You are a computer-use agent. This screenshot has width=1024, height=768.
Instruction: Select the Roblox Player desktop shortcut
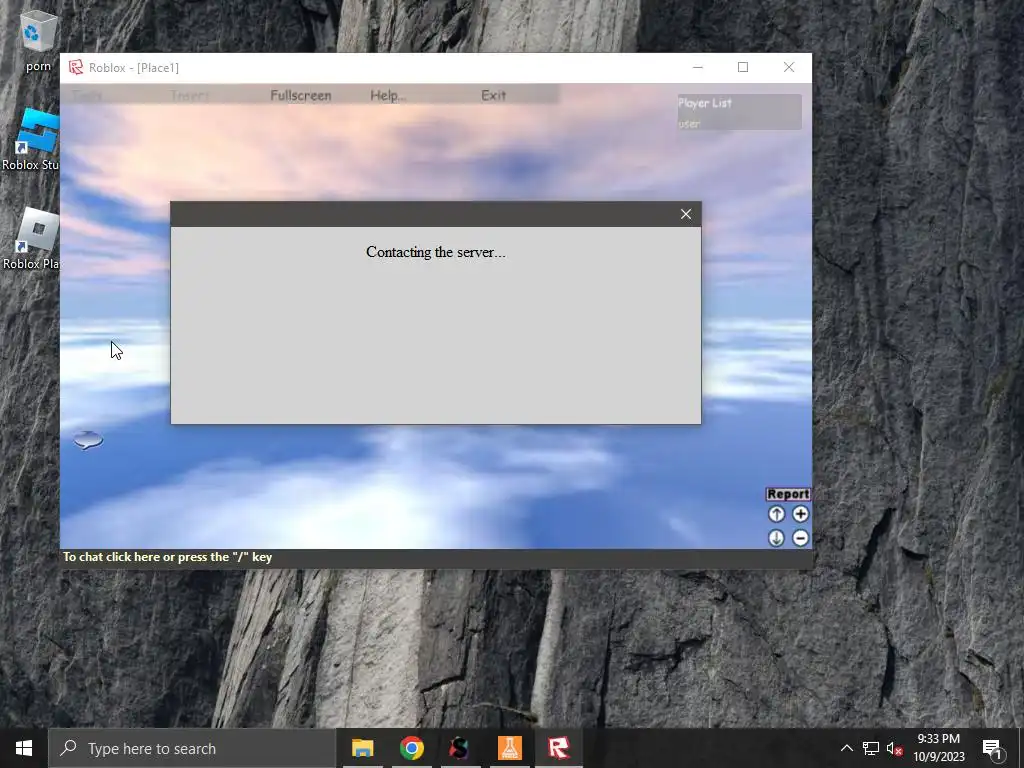(x=30, y=238)
